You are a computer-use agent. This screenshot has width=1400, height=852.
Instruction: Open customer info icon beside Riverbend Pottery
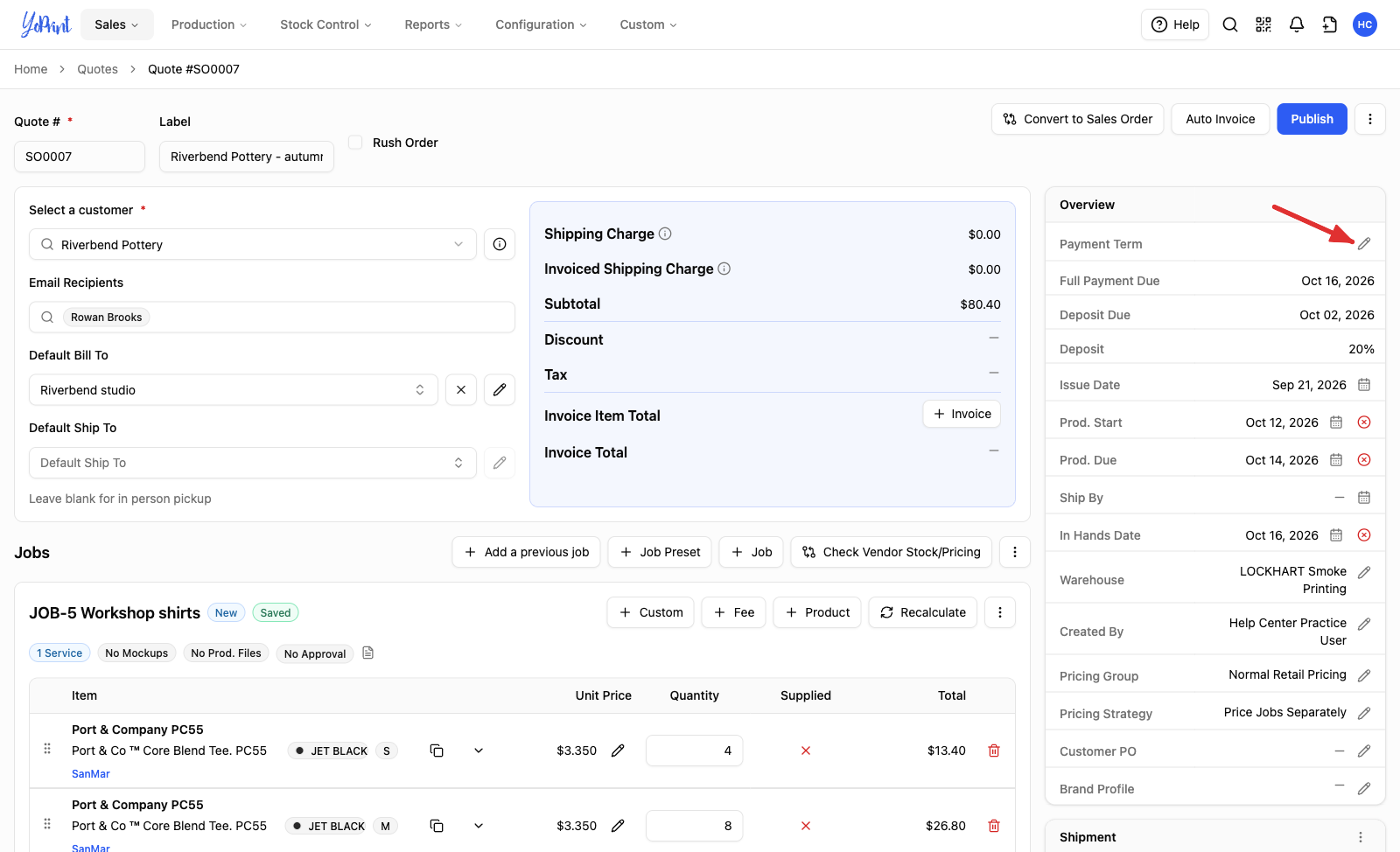point(500,244)
